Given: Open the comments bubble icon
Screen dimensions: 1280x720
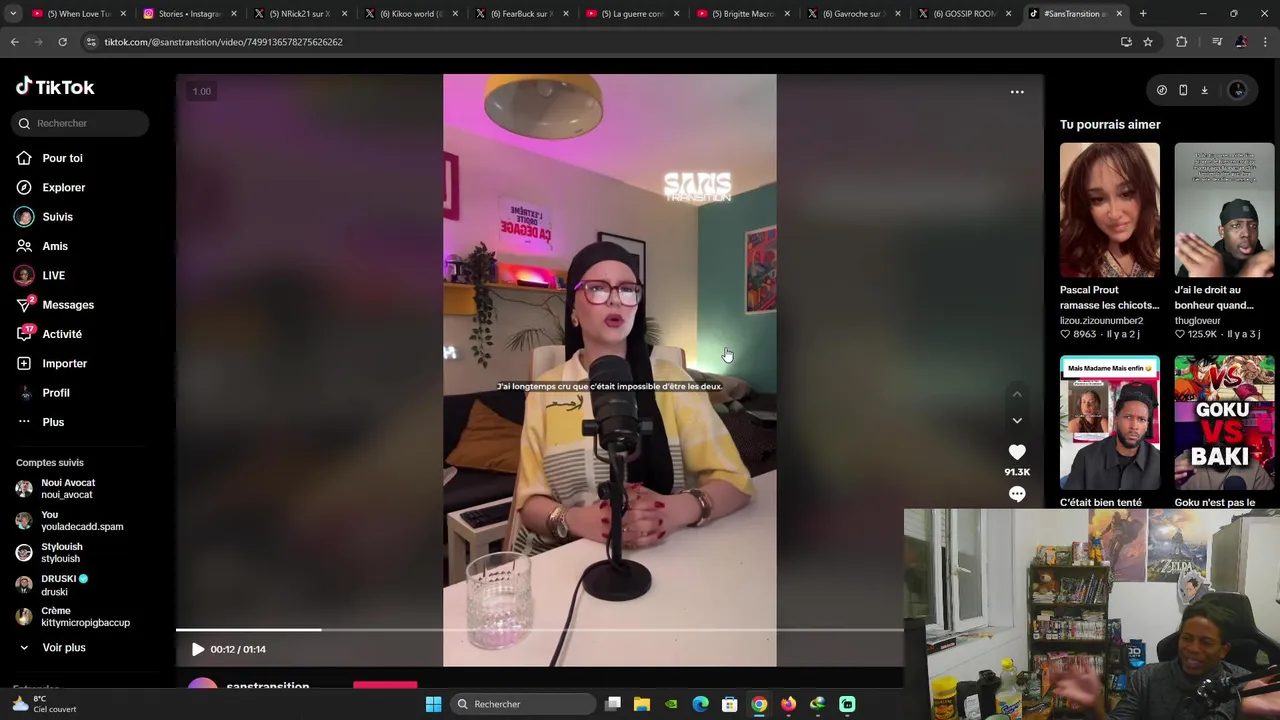Looking at the screenshot, I should [1017, 494].
